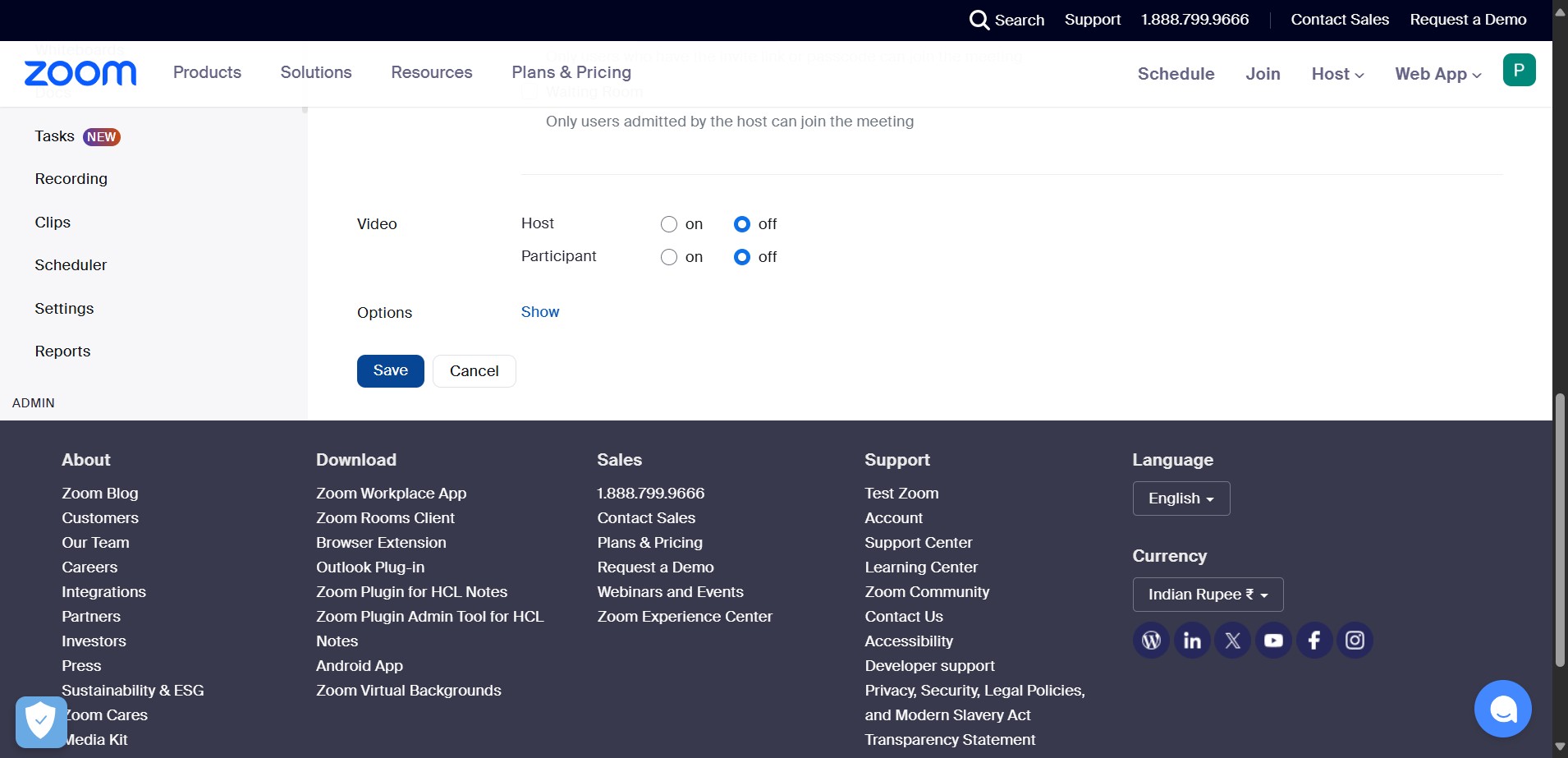Expand the Web App dropdown
1568x758 pixels.
point(1437,74)
